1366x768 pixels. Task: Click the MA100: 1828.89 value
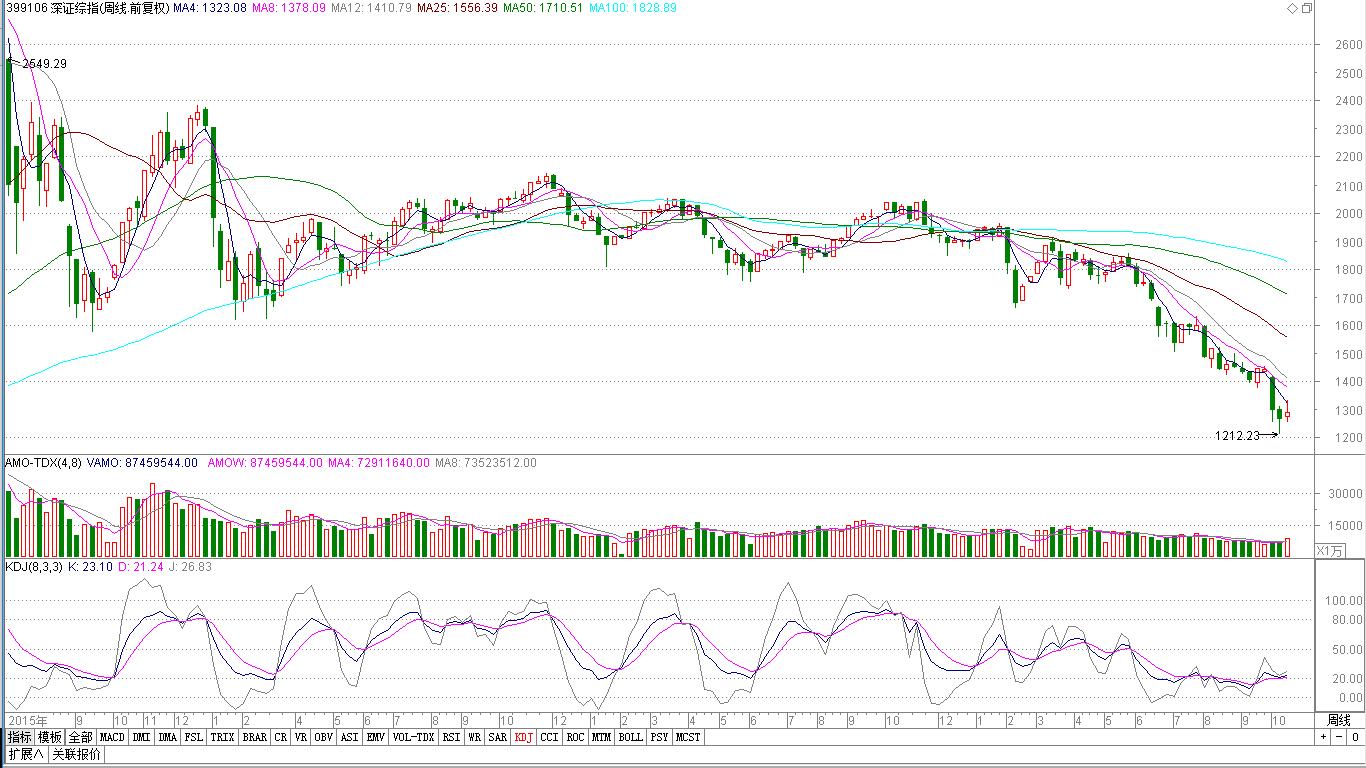[633, 8]
